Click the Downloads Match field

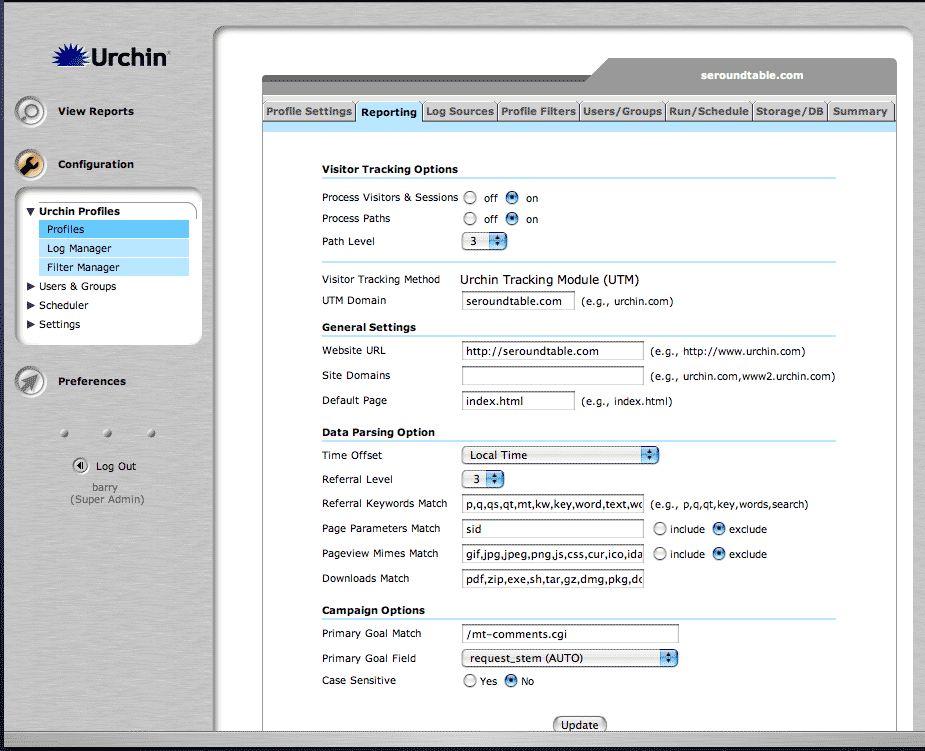pos(553,579)
